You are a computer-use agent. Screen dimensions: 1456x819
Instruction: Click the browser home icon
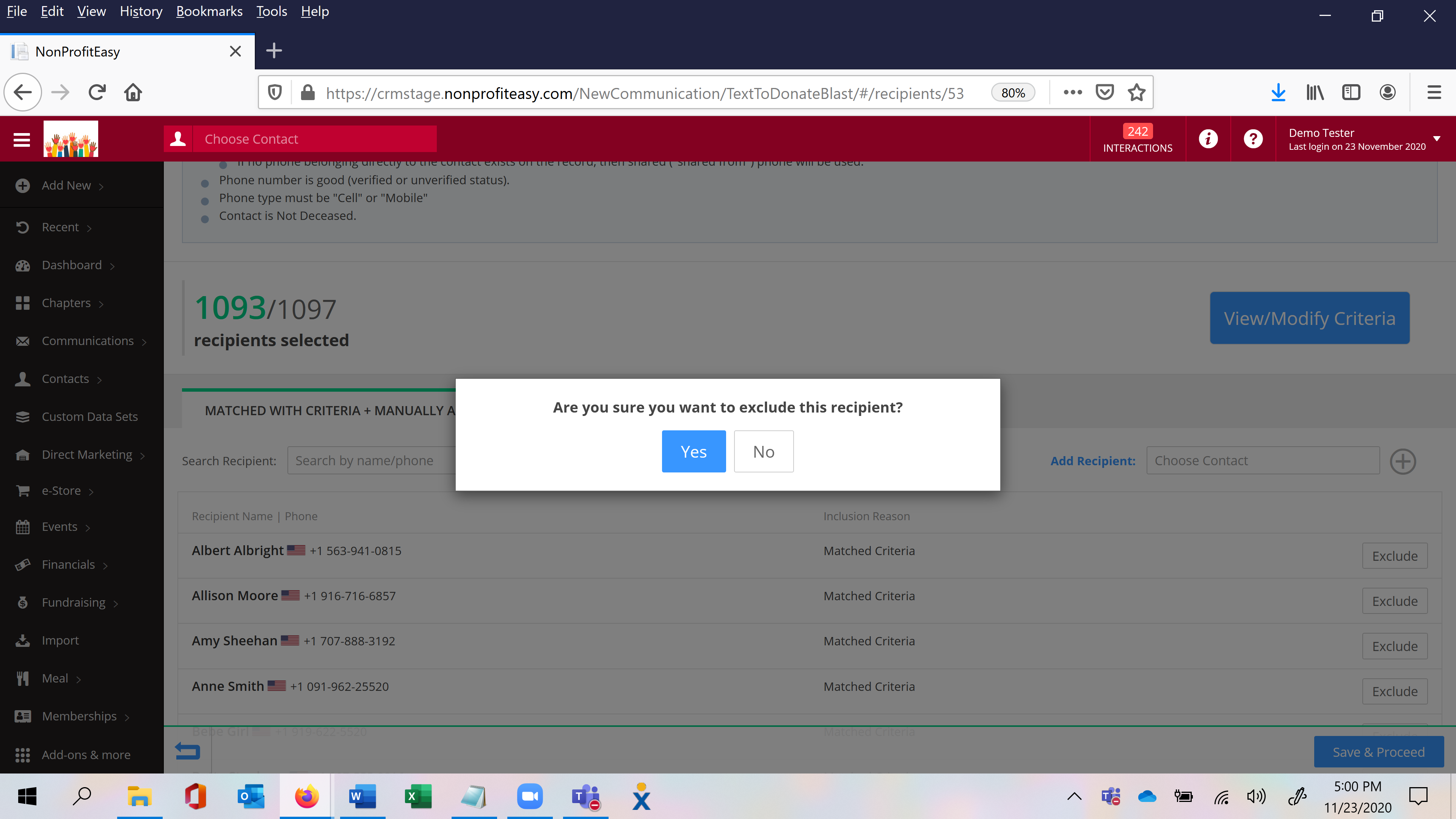[x=133, y=92]
